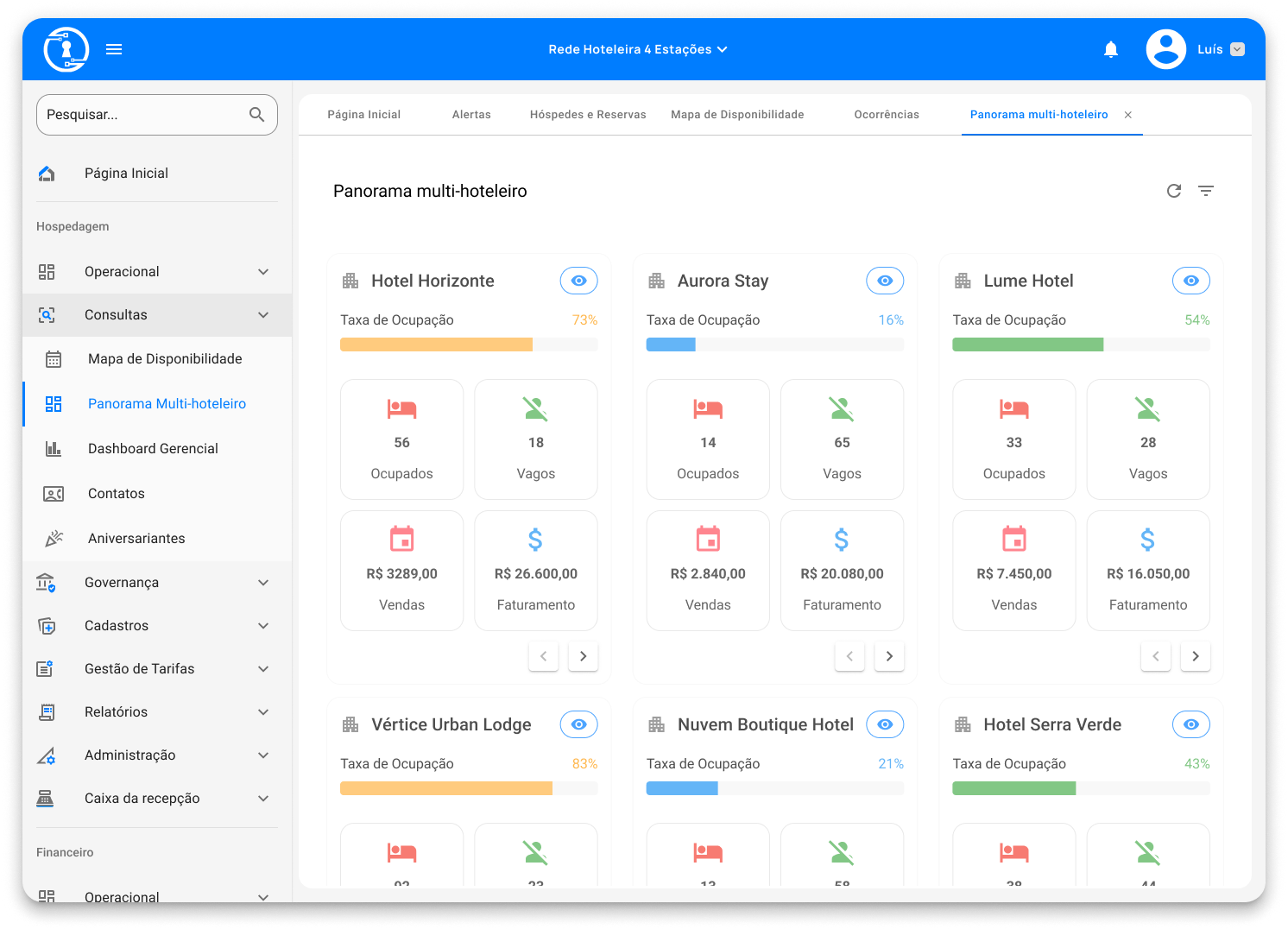Toggle the eye button on Hotel Horizonte
The height and width of the screenshot is (929, 1288).
tap(578, 281)
